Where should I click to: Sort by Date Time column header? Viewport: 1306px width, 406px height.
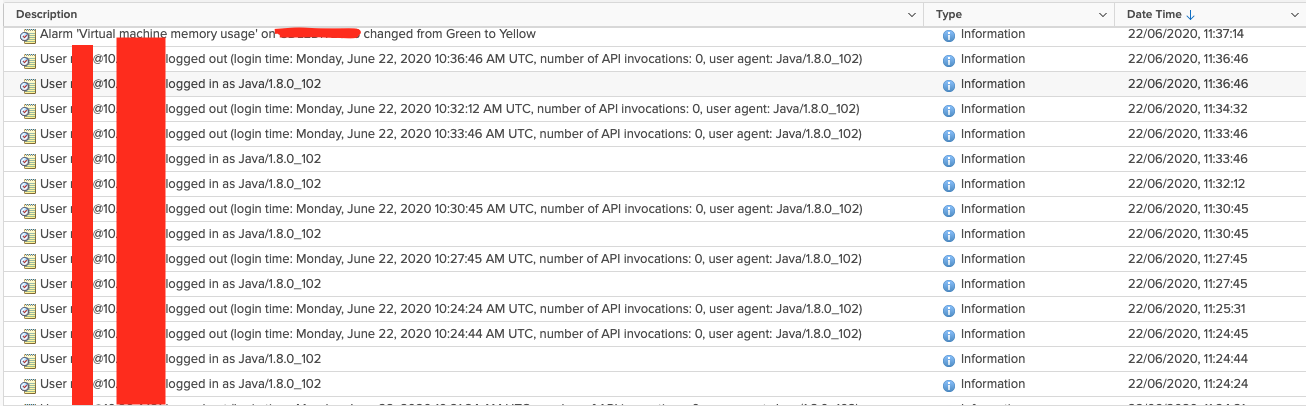pos(1154,15)
